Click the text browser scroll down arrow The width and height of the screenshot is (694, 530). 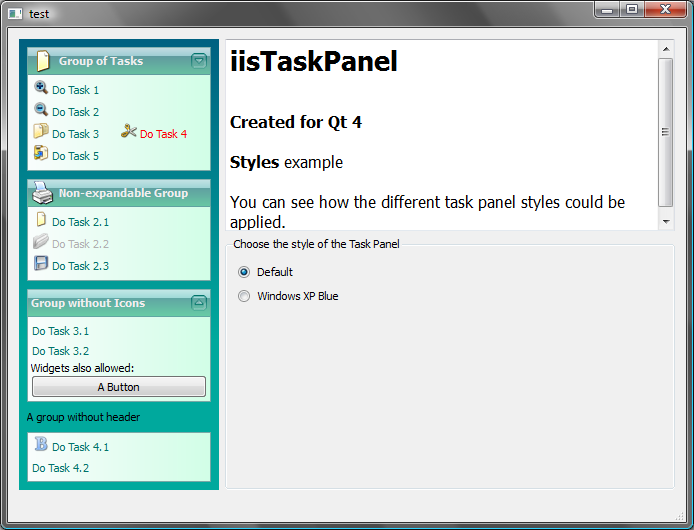point(666,221)
